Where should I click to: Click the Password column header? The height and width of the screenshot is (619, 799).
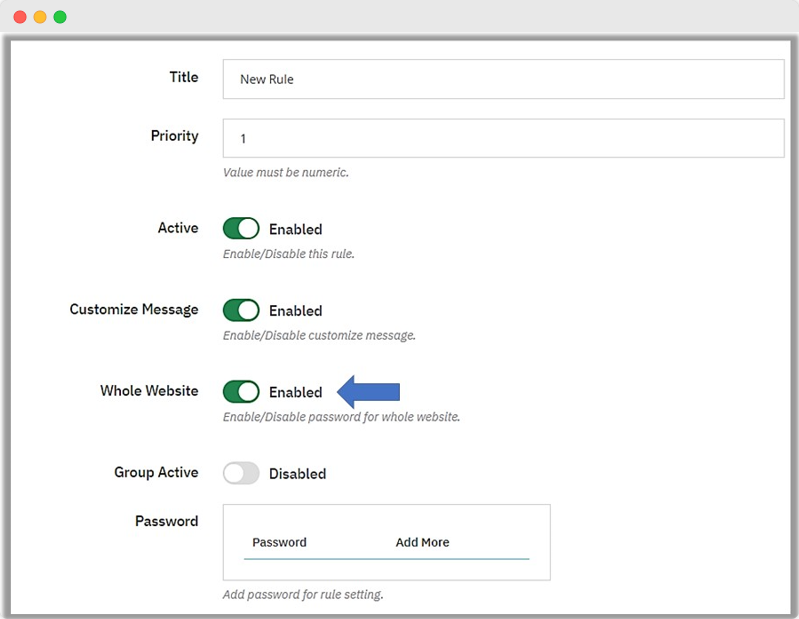point(279,542)
